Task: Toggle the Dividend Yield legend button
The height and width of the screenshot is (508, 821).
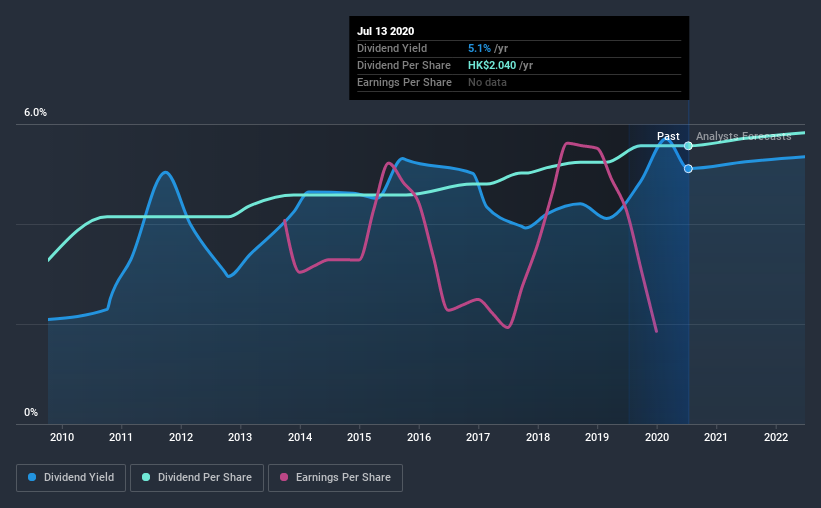Action: click(71, 478)
